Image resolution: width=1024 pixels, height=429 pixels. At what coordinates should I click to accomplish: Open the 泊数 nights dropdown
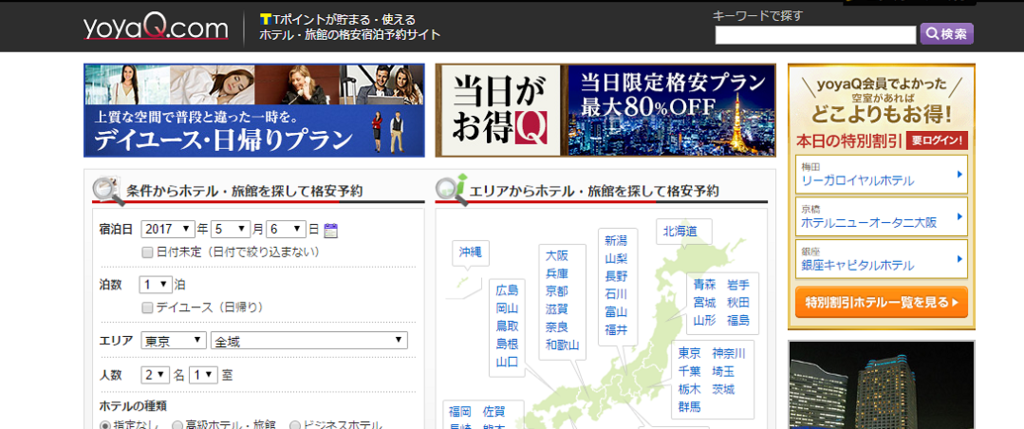[156, 285]
